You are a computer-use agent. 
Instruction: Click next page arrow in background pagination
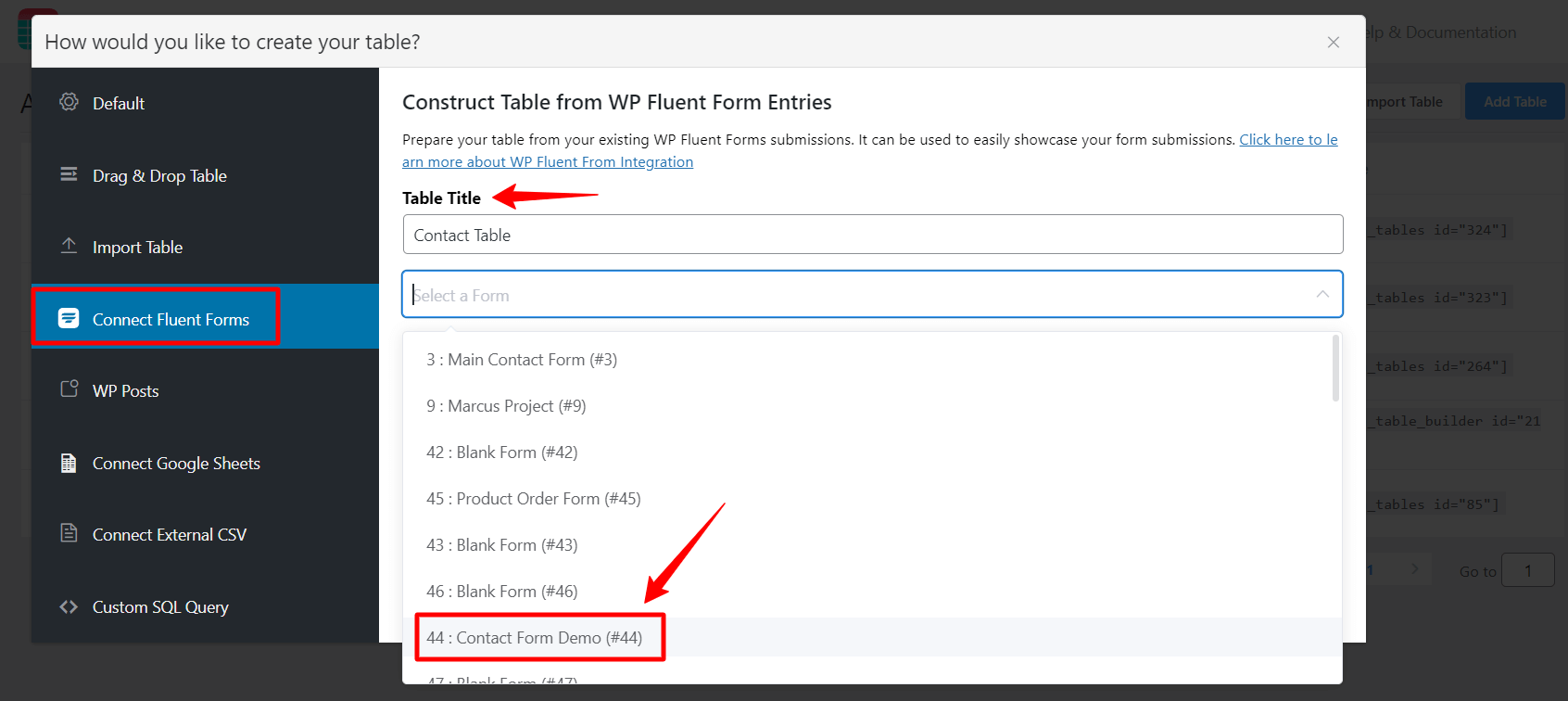(x=1414, y=569)
